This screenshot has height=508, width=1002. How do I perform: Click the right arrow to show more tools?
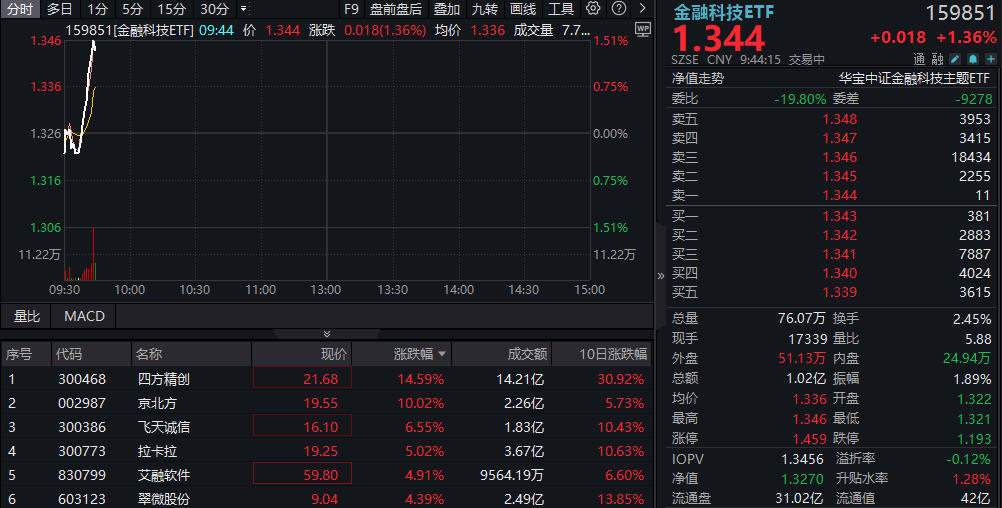click(x=642, y=8)
